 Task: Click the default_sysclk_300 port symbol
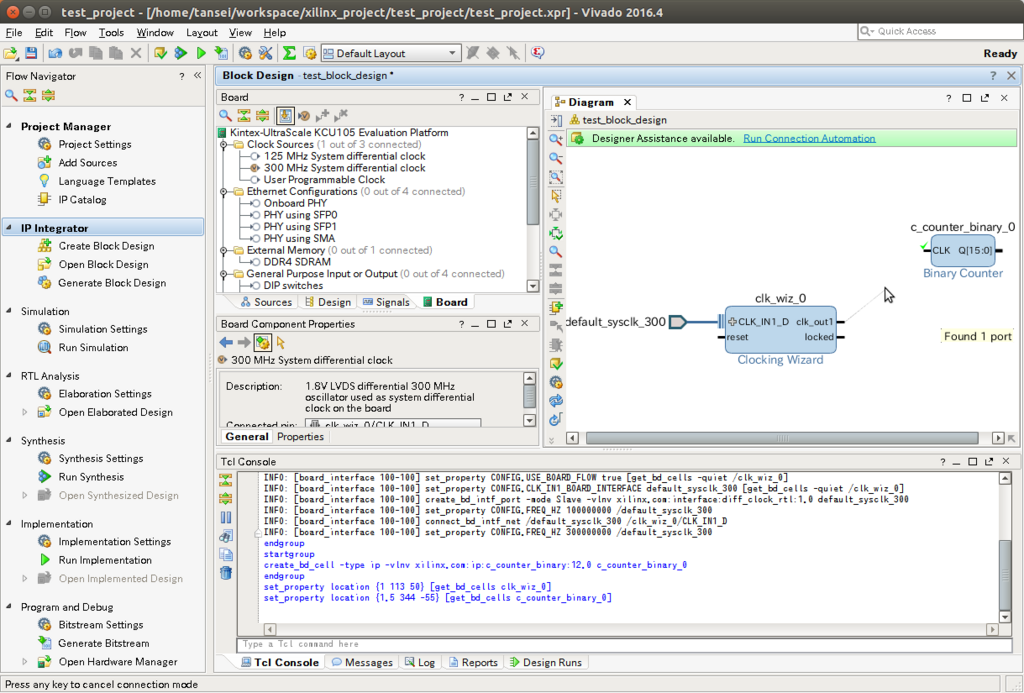click(x=678, y=322)
